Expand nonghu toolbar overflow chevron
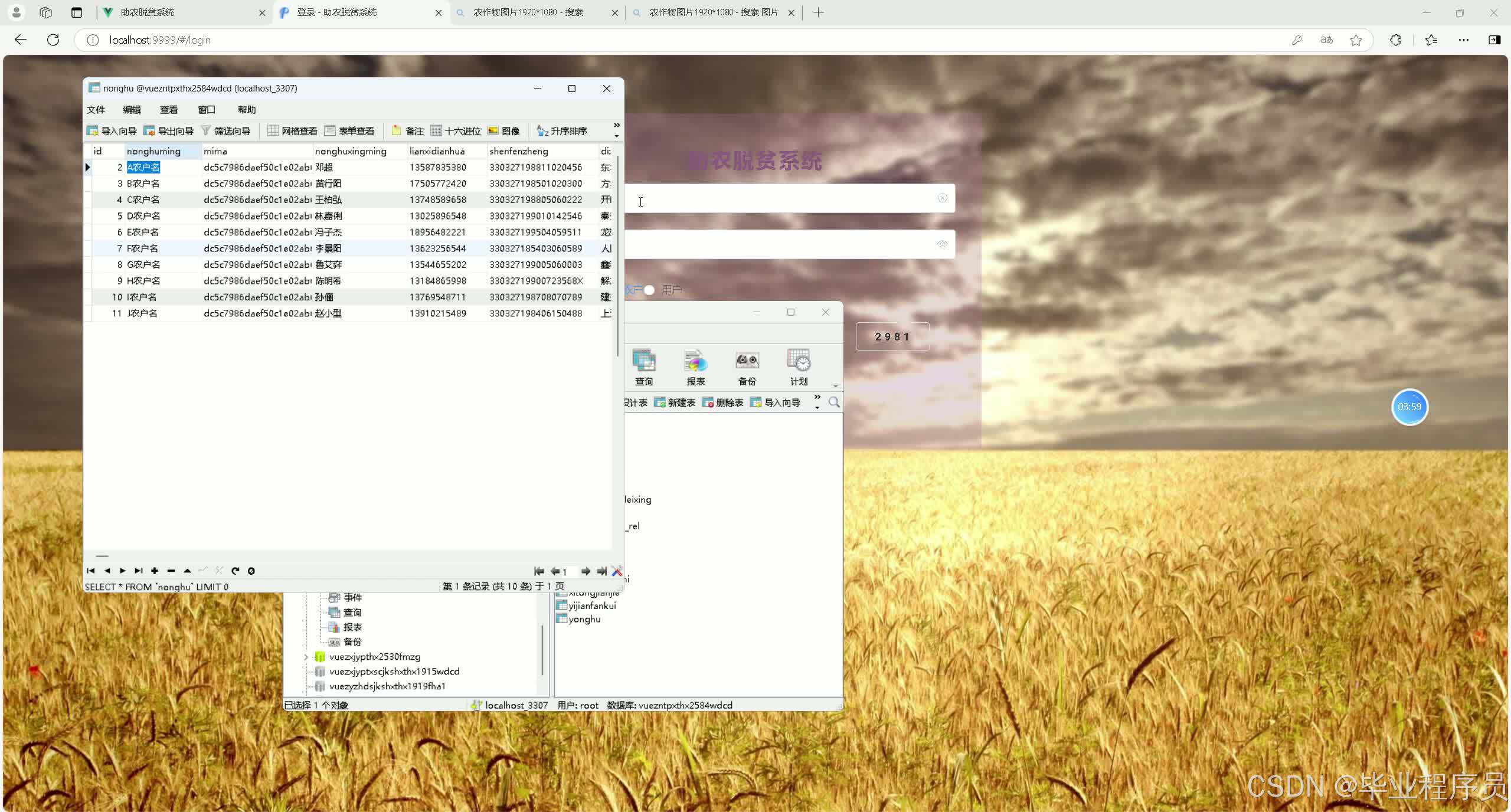The image size is (1511, 812). (617, 125)
